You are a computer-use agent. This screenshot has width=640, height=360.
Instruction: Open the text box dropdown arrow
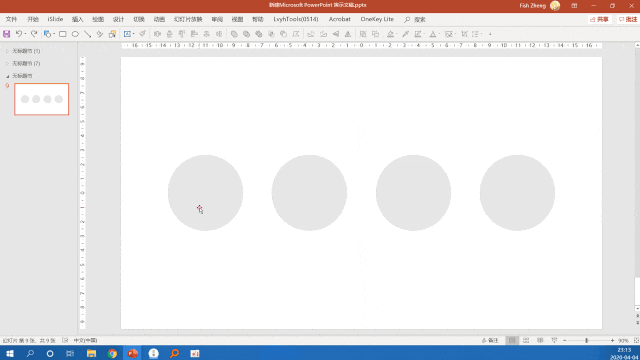coord(133,34)
